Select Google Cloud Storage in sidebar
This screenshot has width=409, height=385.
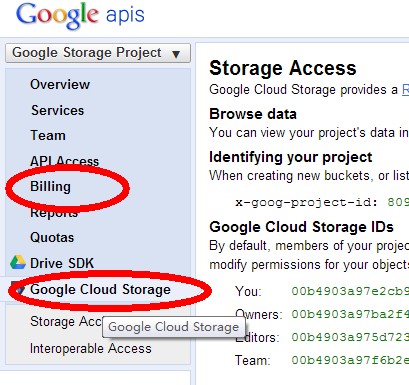coord(100,289)
